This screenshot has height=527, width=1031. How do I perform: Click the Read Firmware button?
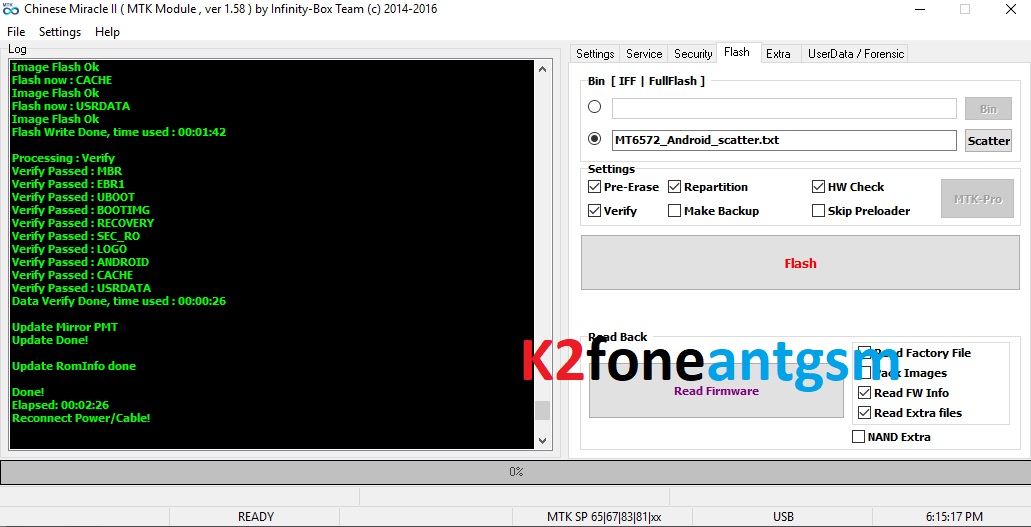pyautogui.click(x=716, y=391)
